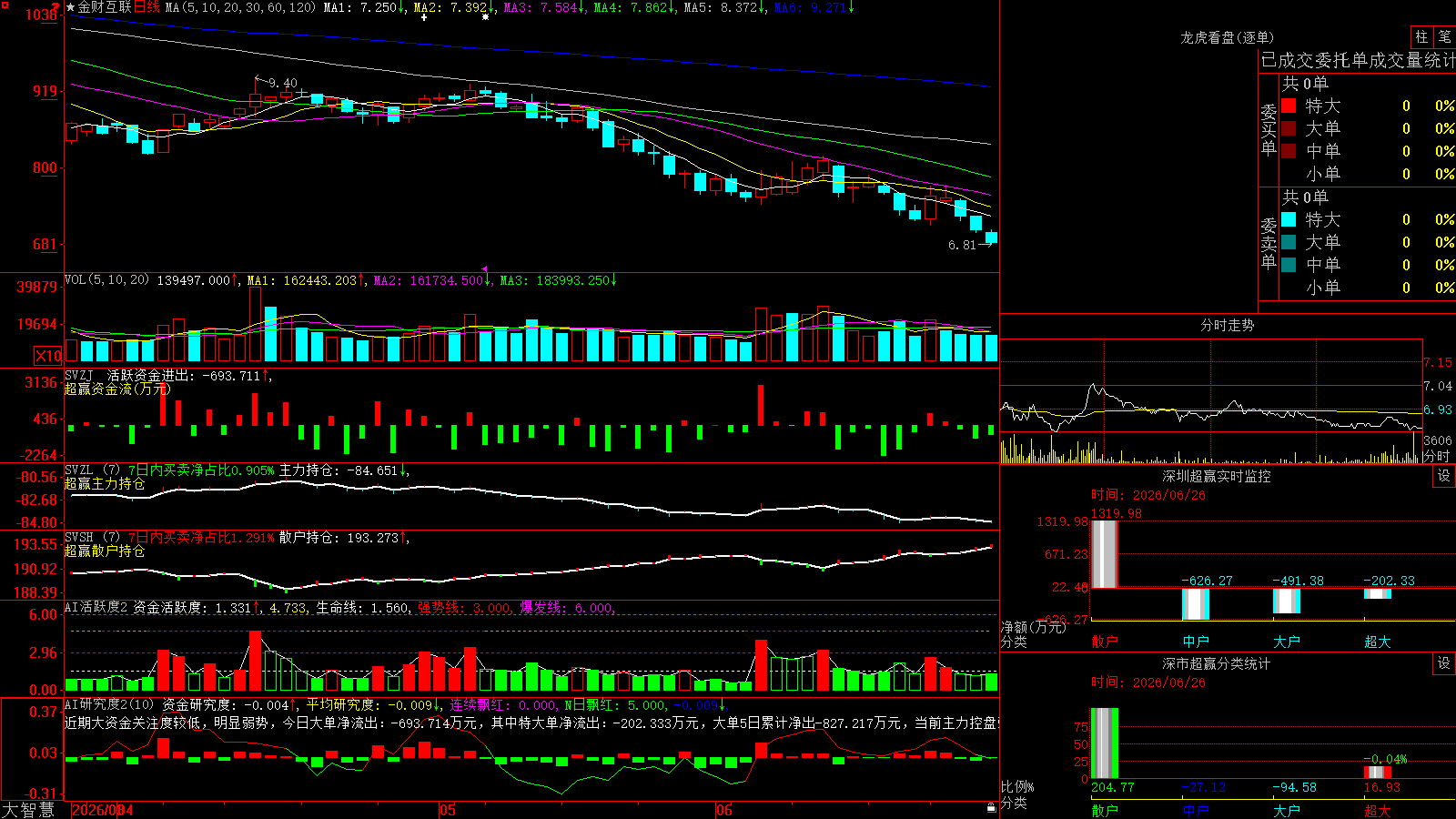1456x819 pixels.
Task: Select the 05 month marker on the date axis
Action: 447,810
